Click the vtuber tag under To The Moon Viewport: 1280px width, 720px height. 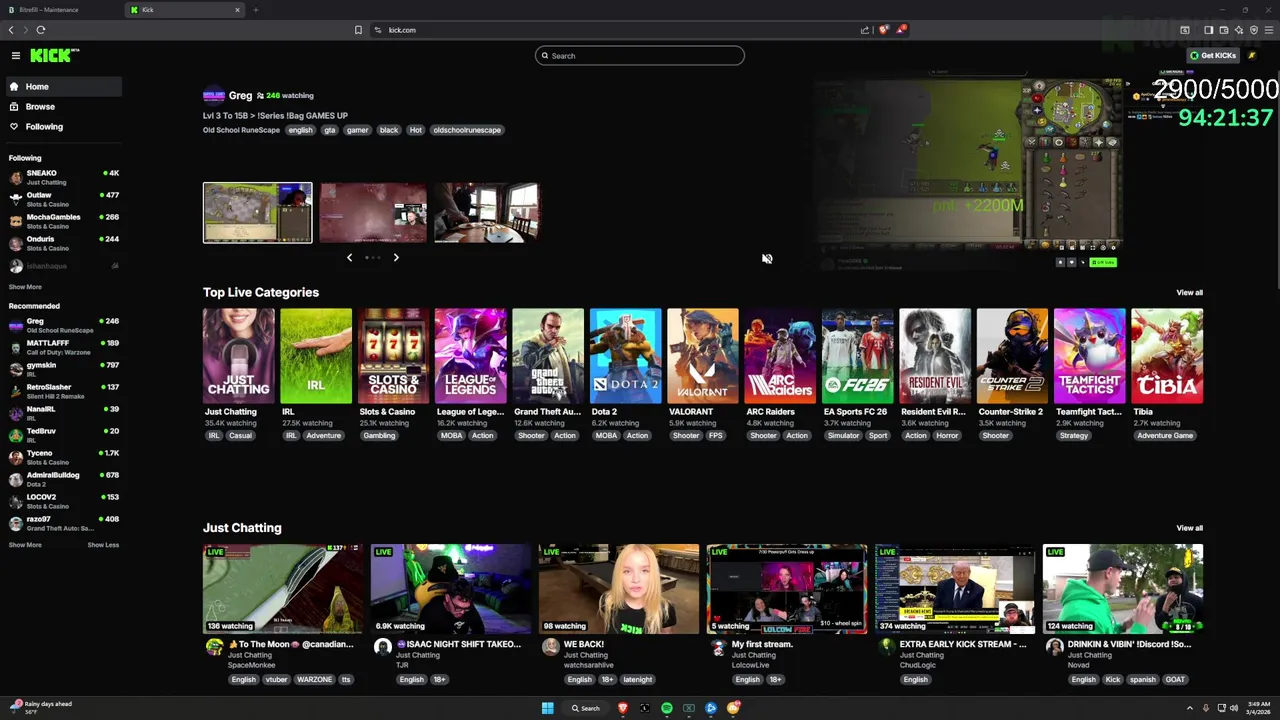[x=276, y=680]
